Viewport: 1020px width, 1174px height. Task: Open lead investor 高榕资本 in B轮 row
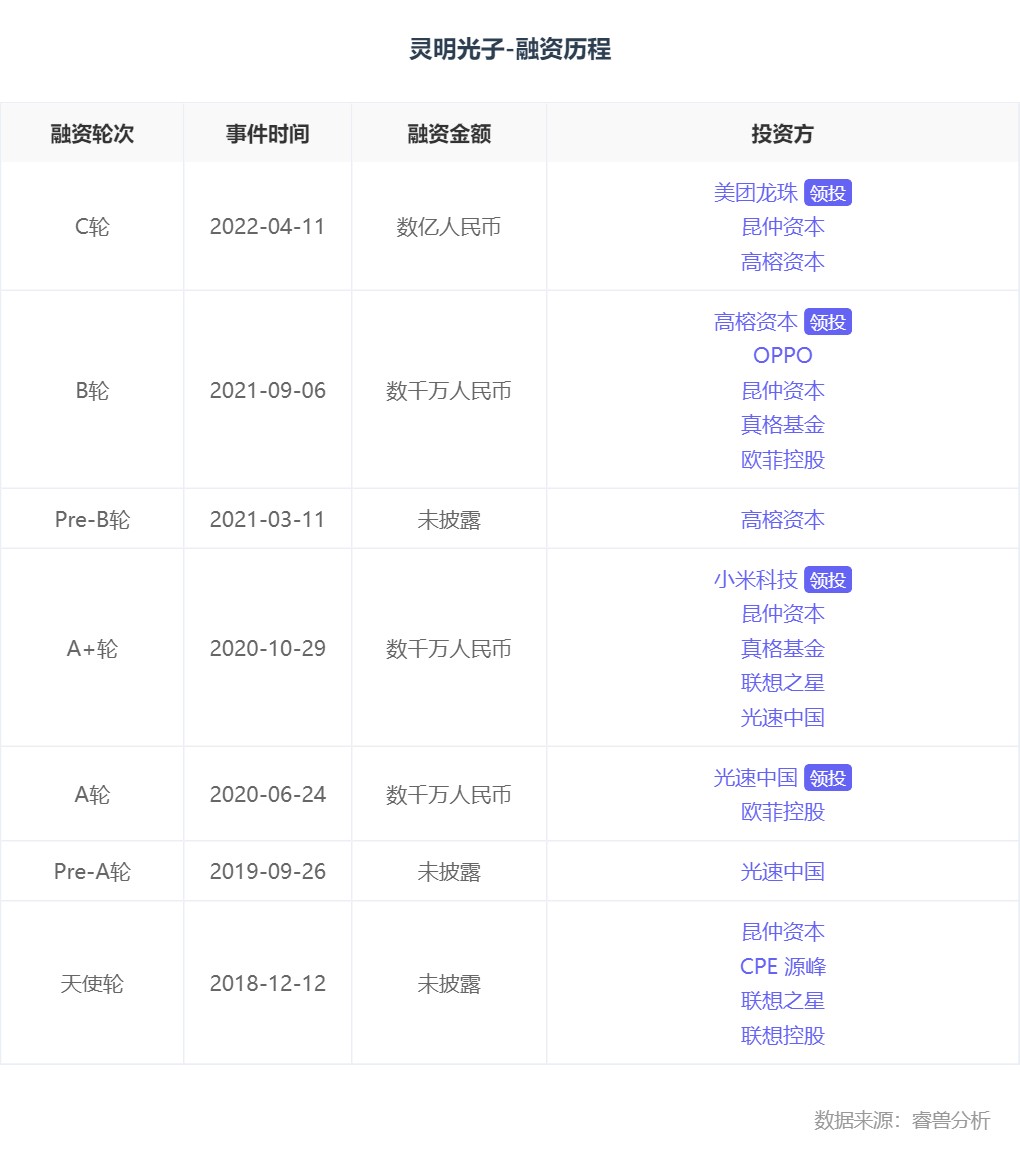pyautogui.click(x=755, y=322)
